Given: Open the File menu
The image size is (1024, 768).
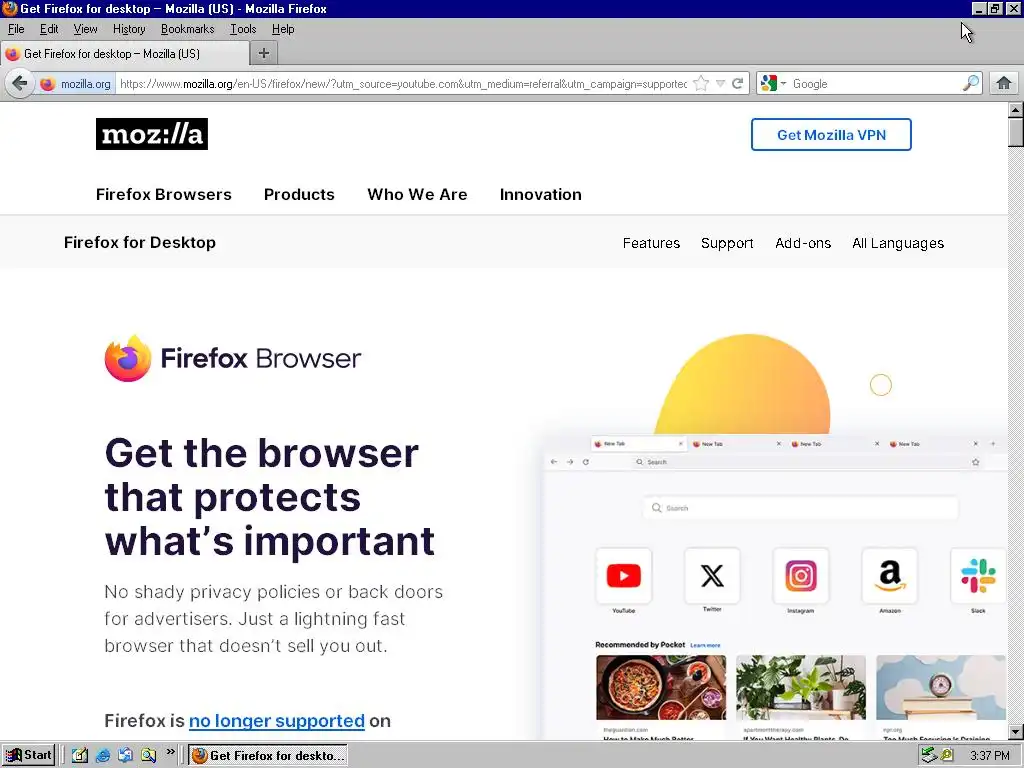Looking at the screenshot, I should click(x=16, y=29).
